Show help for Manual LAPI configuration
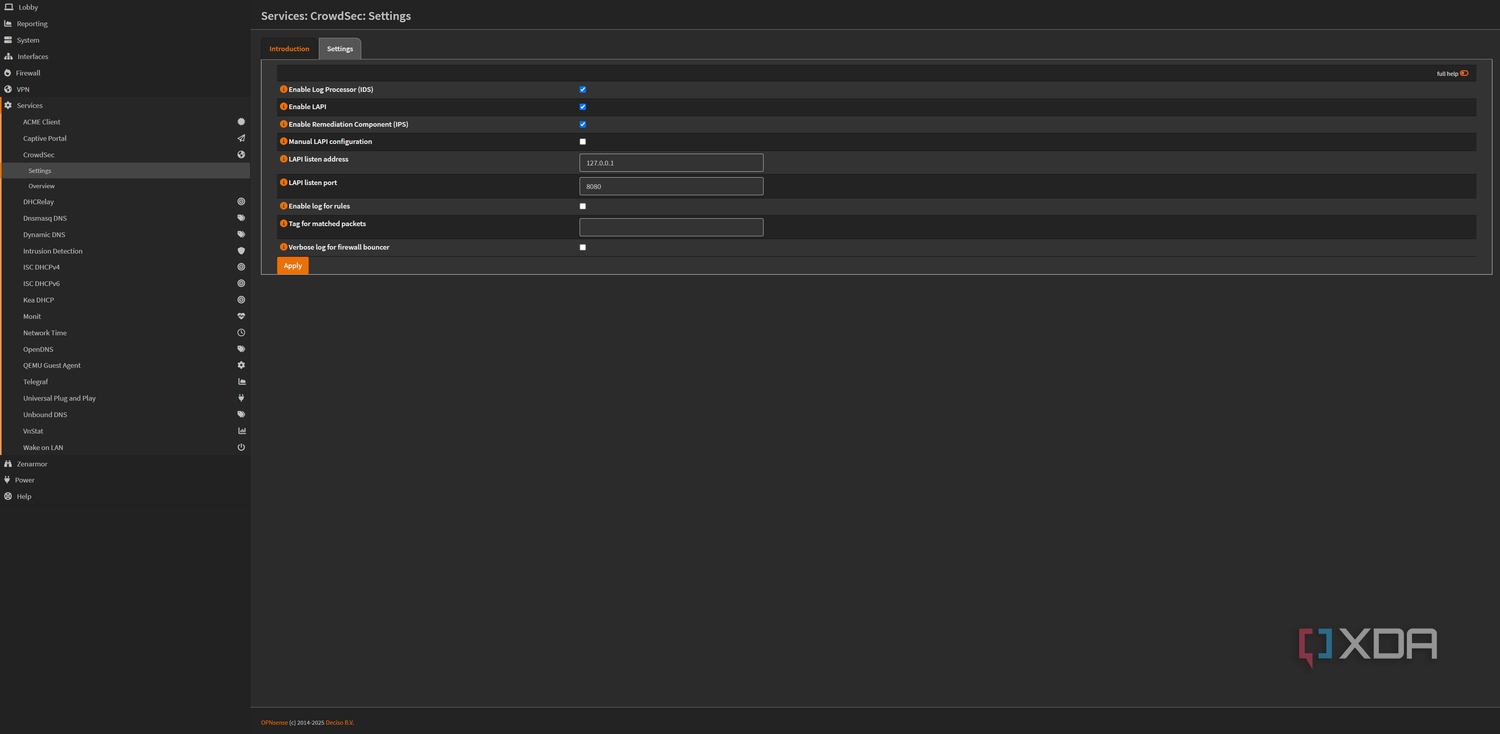The width and height of the screenshot is (1500, 734). tap(284, 141)
